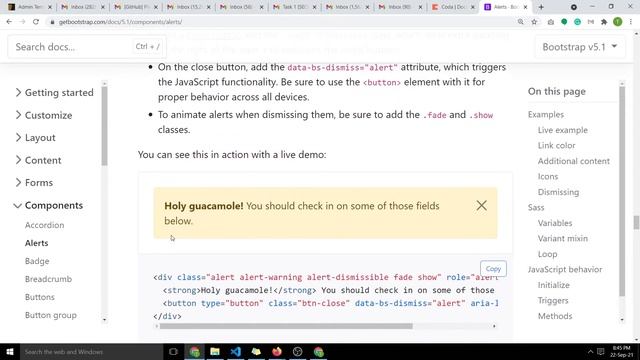Viewport: 640px width, 360px height.
Task: Open the Chrome three-dot menu
Action: (x=631, y=22)
